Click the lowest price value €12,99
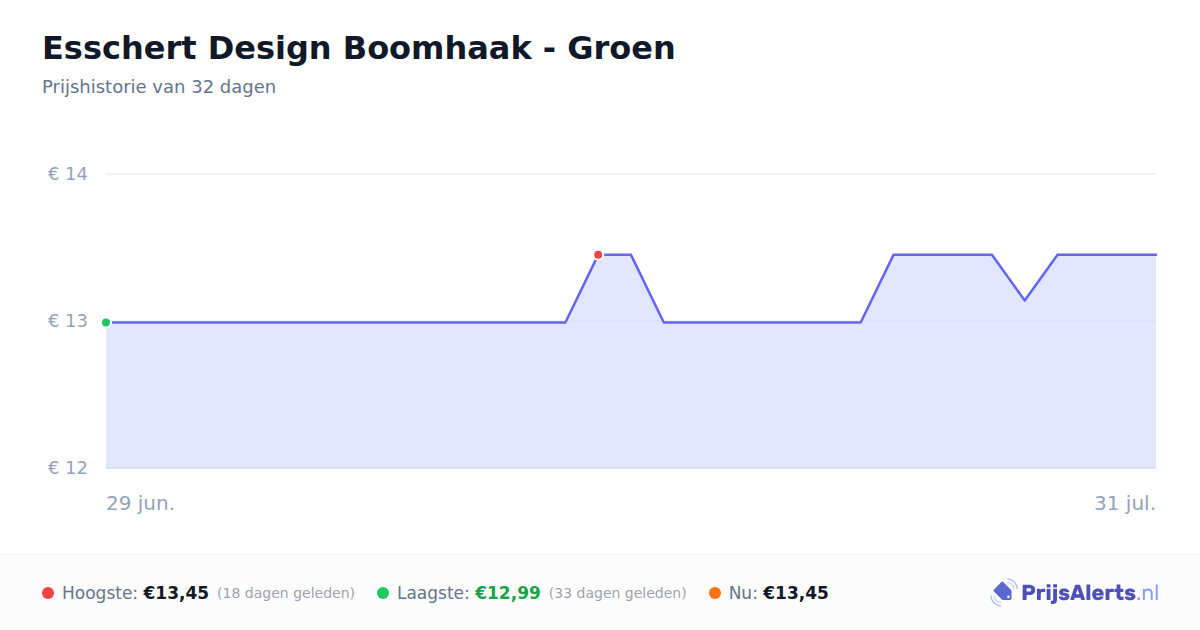Image resolution: width=1200 pixels, height=630 pixels. pos(508,593)
